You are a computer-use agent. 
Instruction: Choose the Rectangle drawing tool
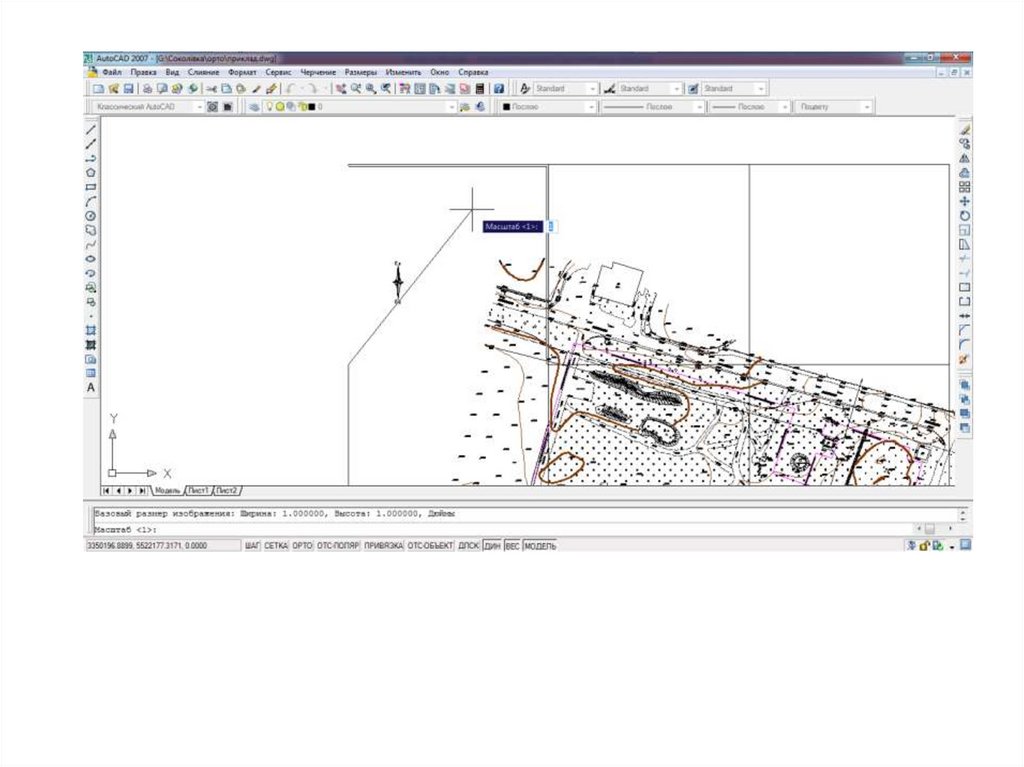pos(91,187)
